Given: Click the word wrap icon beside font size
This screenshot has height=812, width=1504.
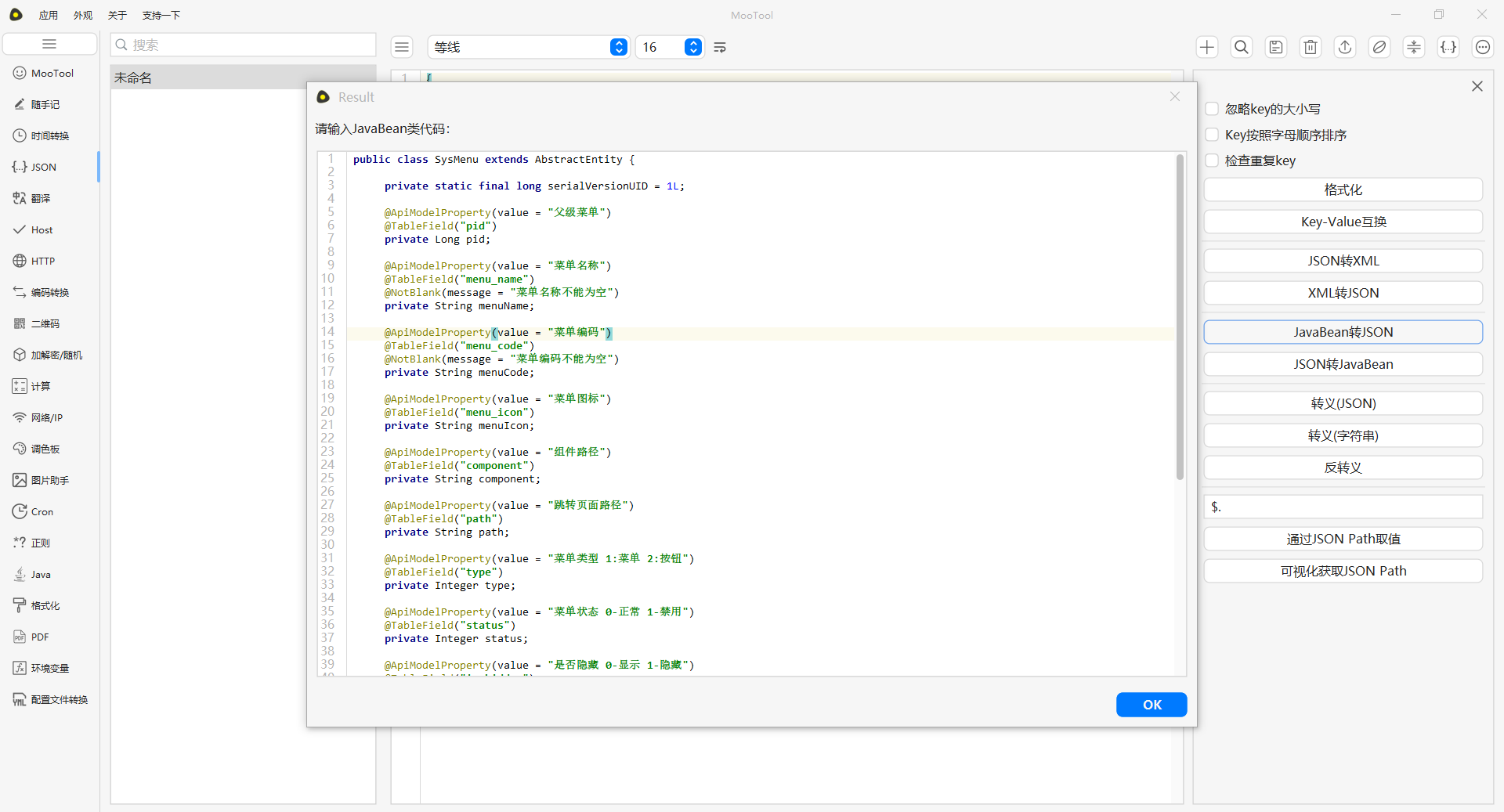Looking at the screenshot, I should (720, 48).
